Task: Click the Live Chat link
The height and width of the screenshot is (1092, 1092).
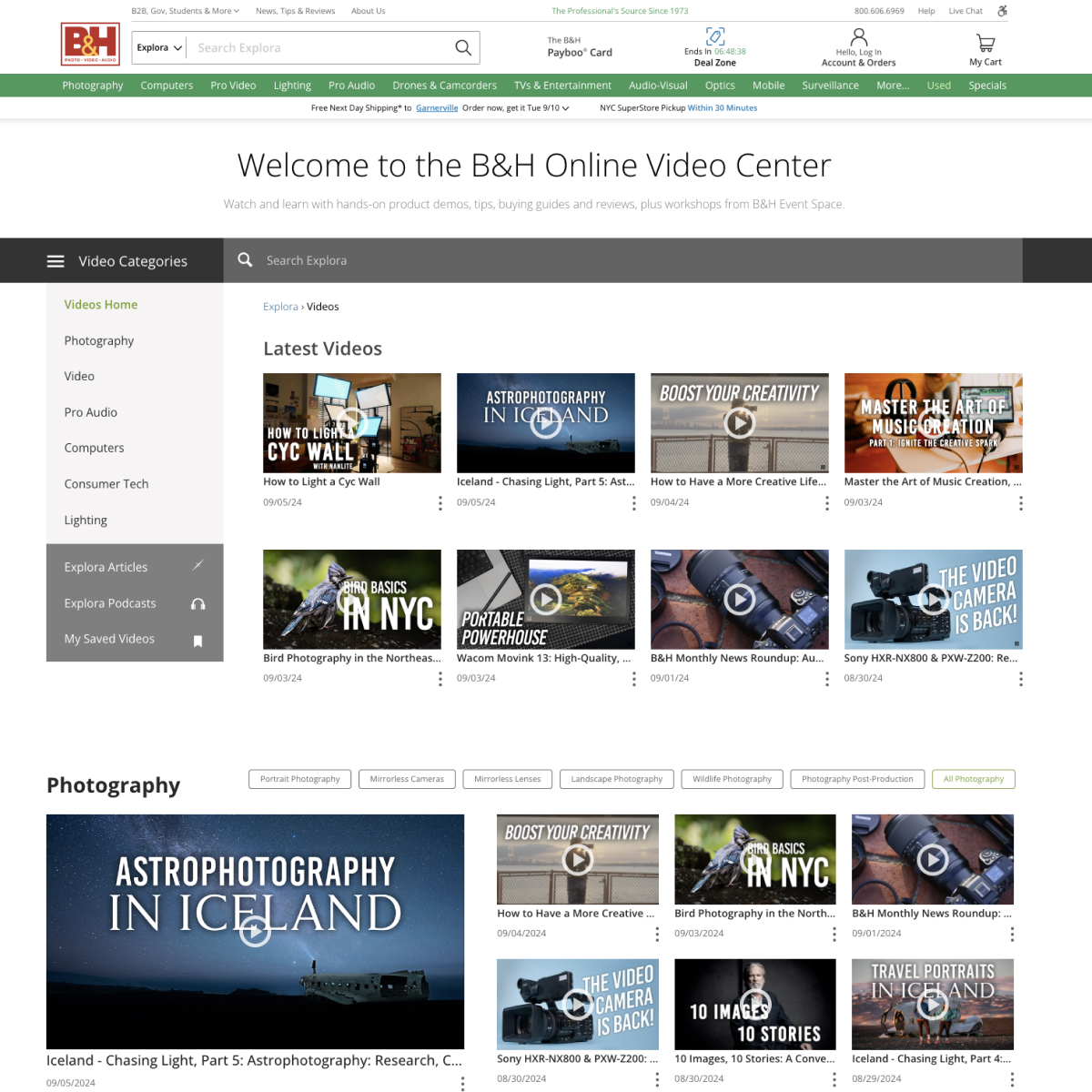Action: click(x=966, y=11)
